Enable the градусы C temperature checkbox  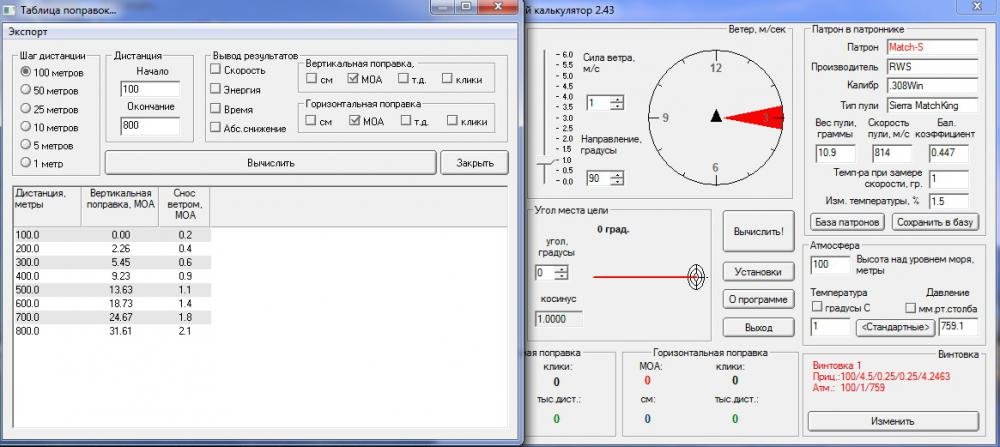pyautogui.click(x=817, y=307)
